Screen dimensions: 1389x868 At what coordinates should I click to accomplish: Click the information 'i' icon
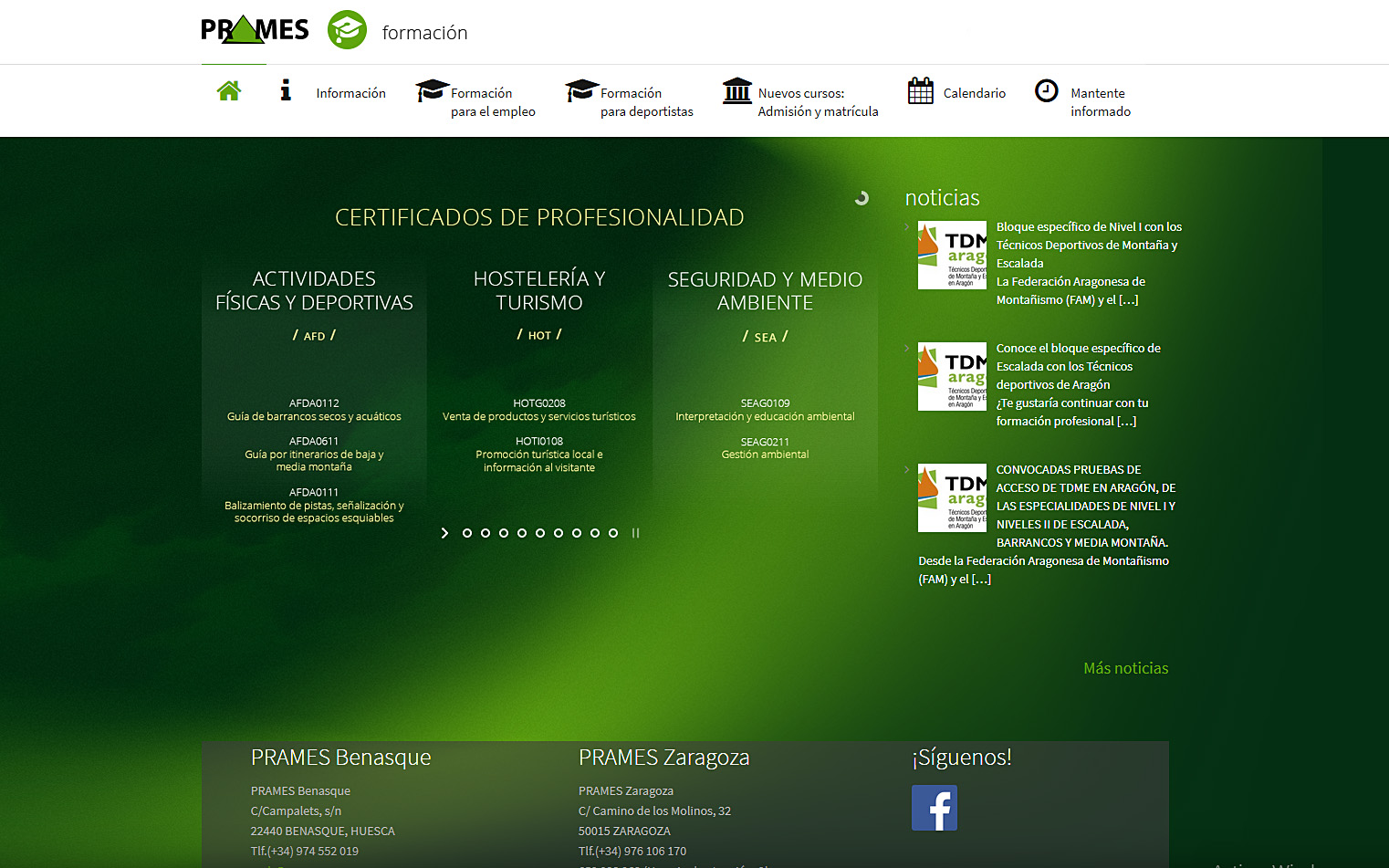pos(286,89)
